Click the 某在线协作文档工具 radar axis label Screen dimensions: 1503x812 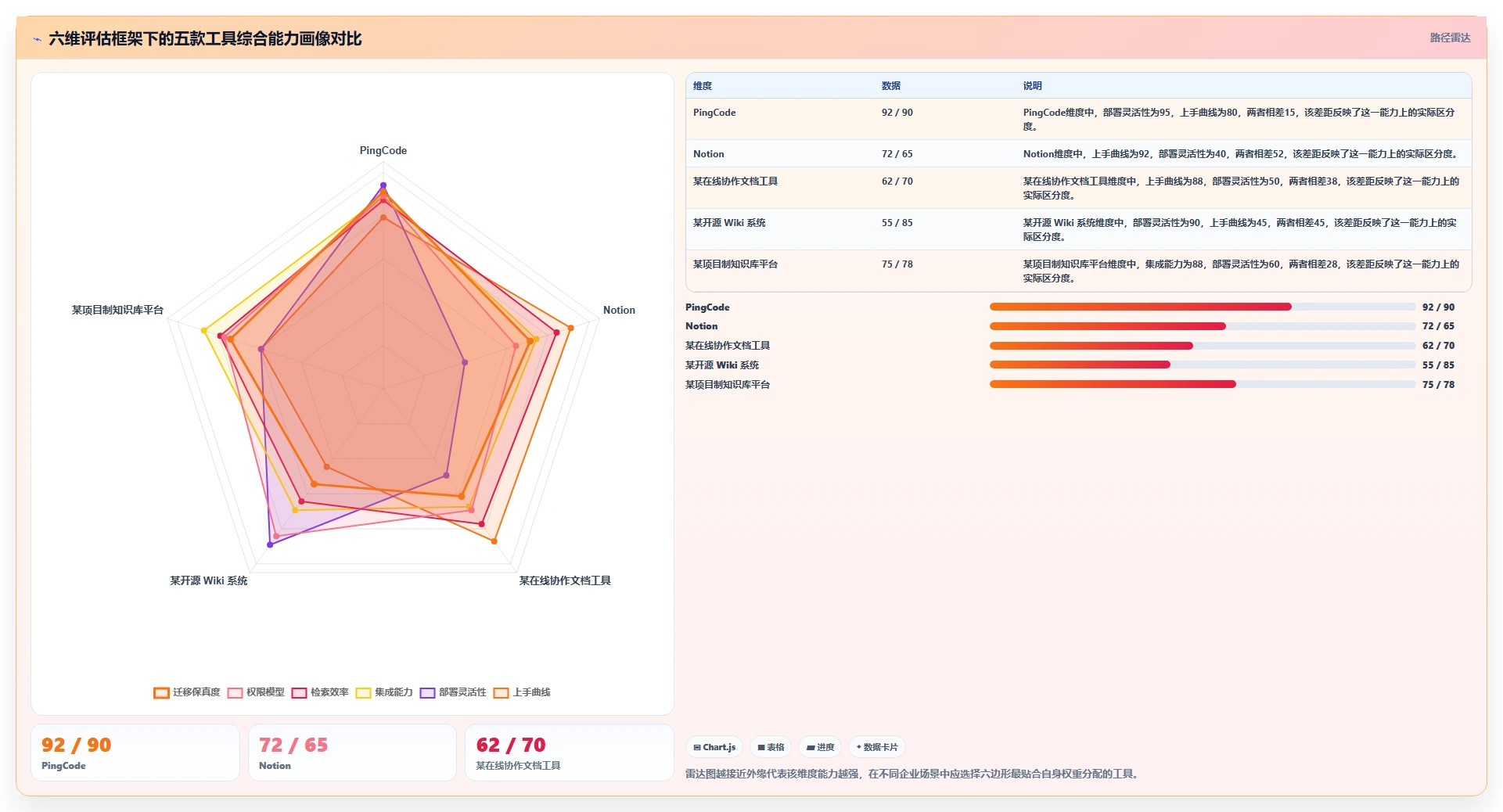(565, 580)
